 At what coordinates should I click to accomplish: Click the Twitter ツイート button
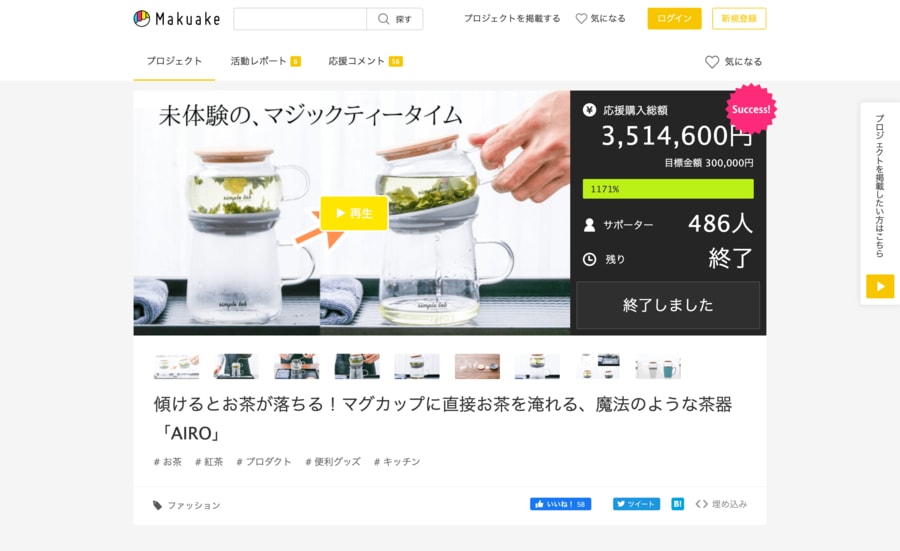636,504
